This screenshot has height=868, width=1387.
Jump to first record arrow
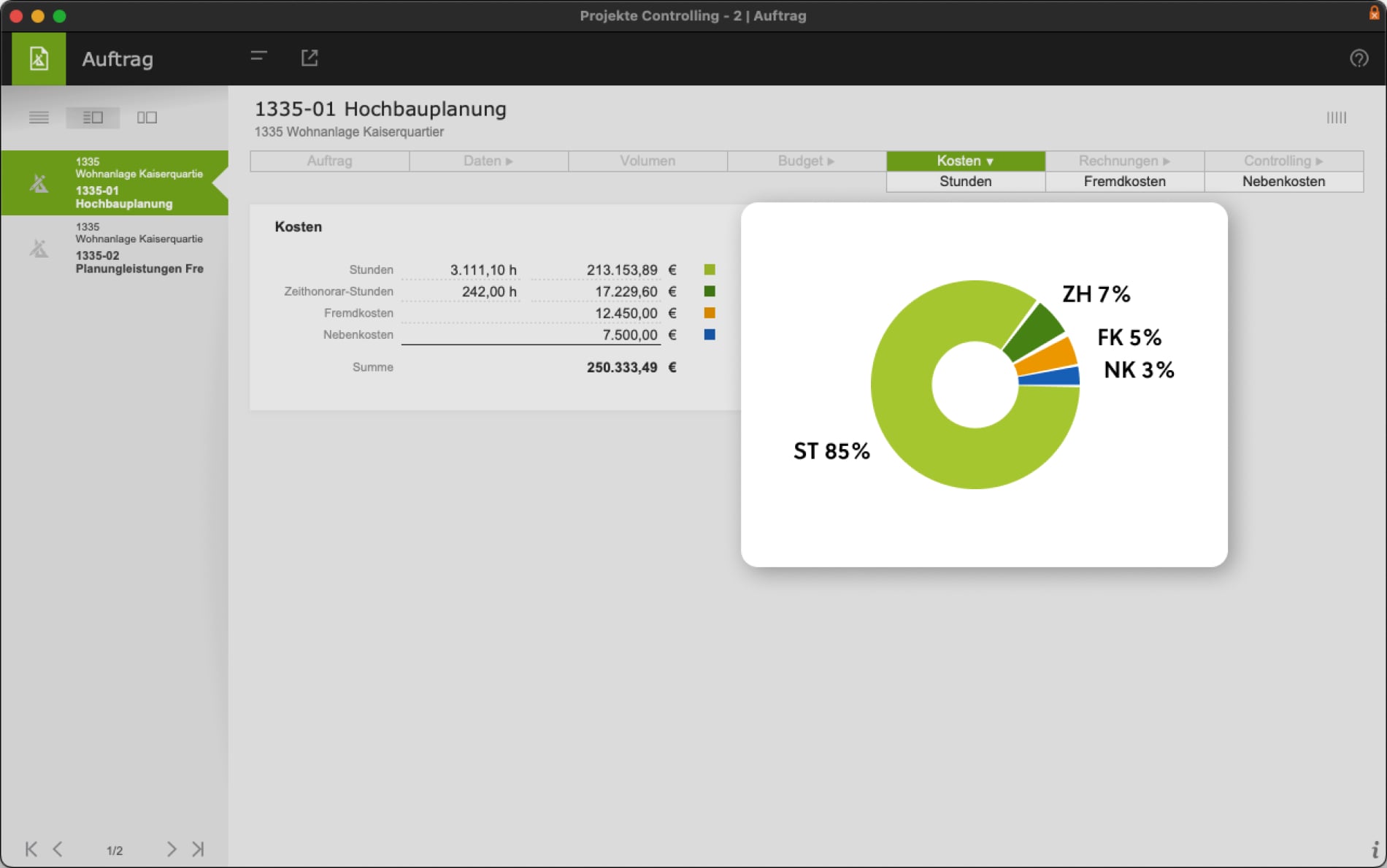coord(31,849)
